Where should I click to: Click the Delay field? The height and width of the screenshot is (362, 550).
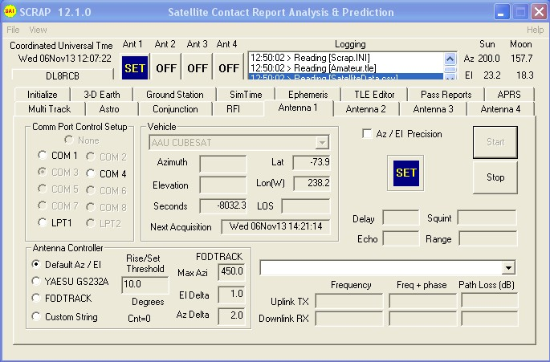pyautogui.click(x=401, y=217)
